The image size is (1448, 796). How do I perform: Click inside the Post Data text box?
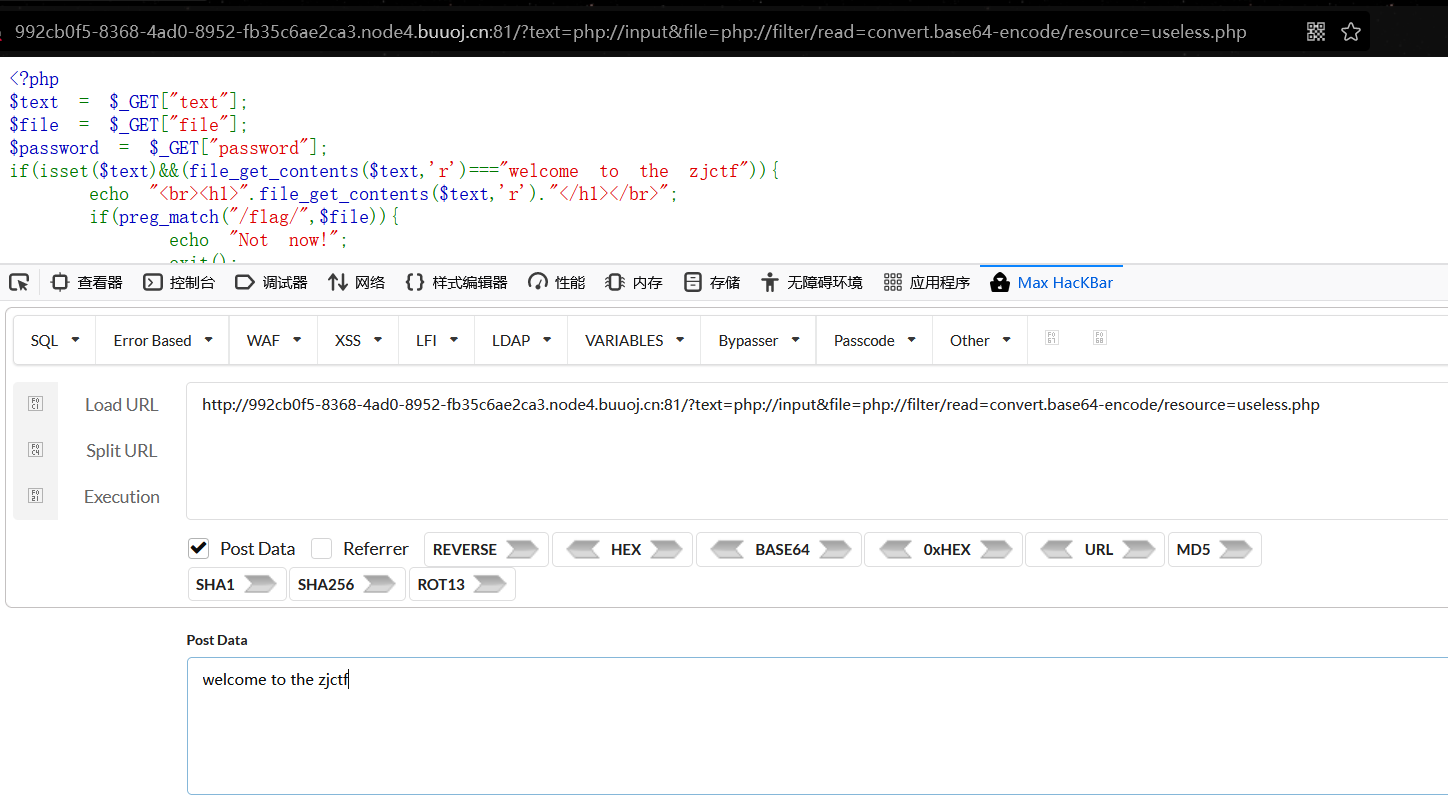click(817, 726)
